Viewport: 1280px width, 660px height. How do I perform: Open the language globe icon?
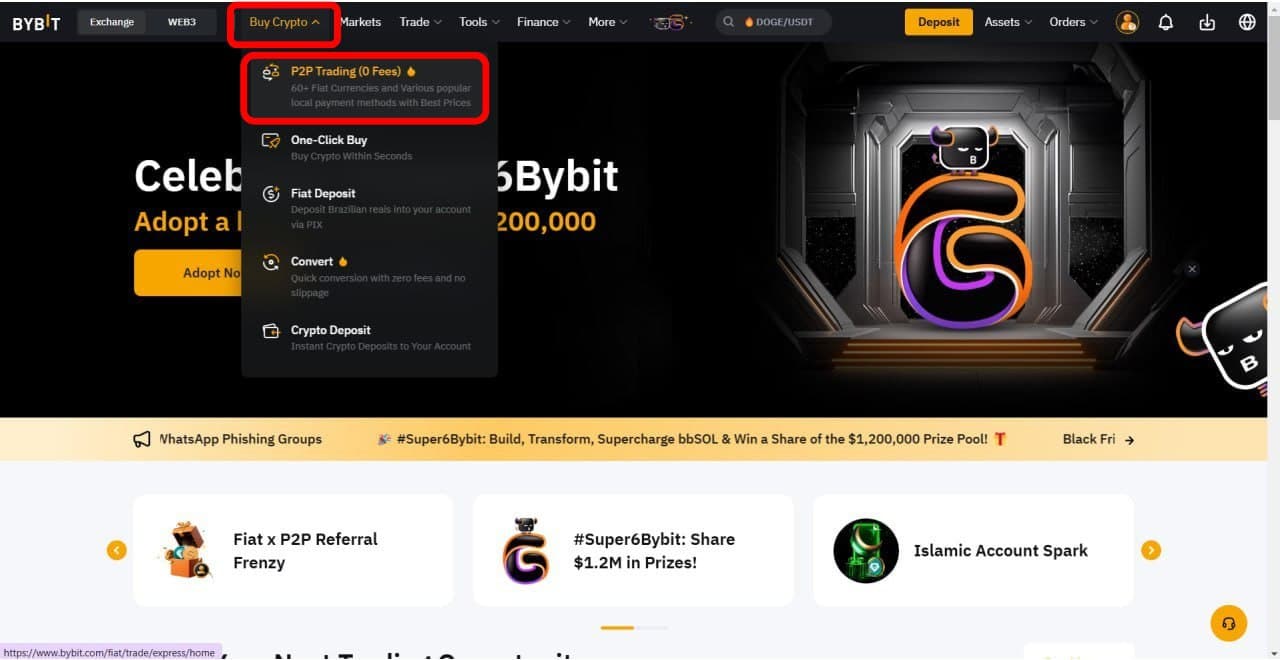click(x=1246, y=21)
